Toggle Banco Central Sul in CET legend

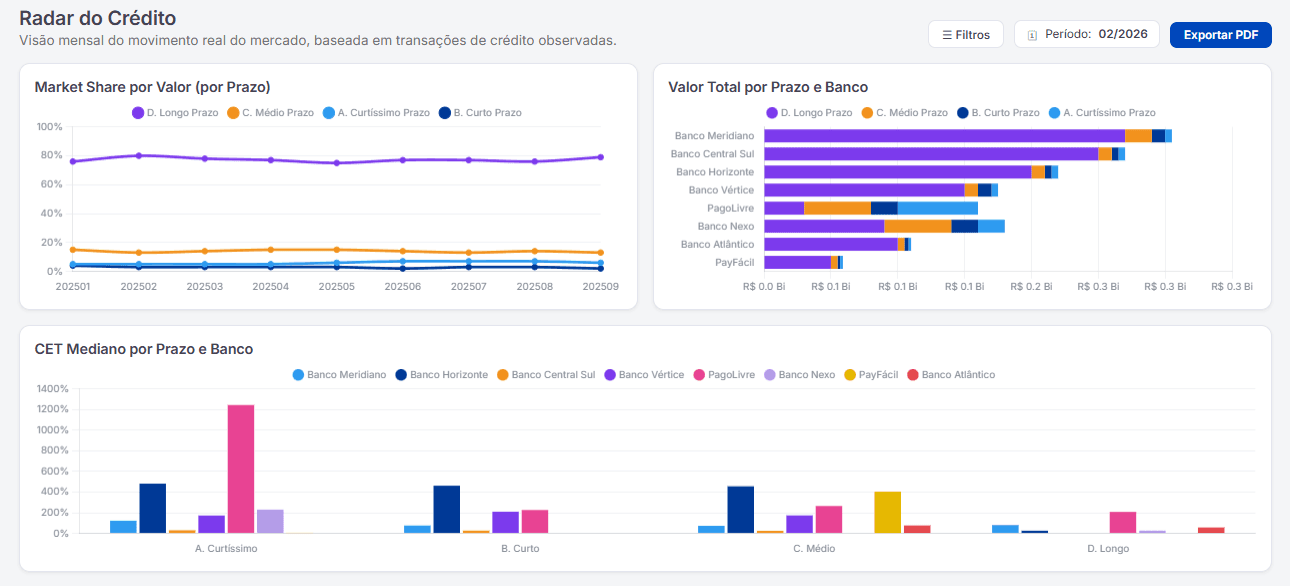(546, 375)
